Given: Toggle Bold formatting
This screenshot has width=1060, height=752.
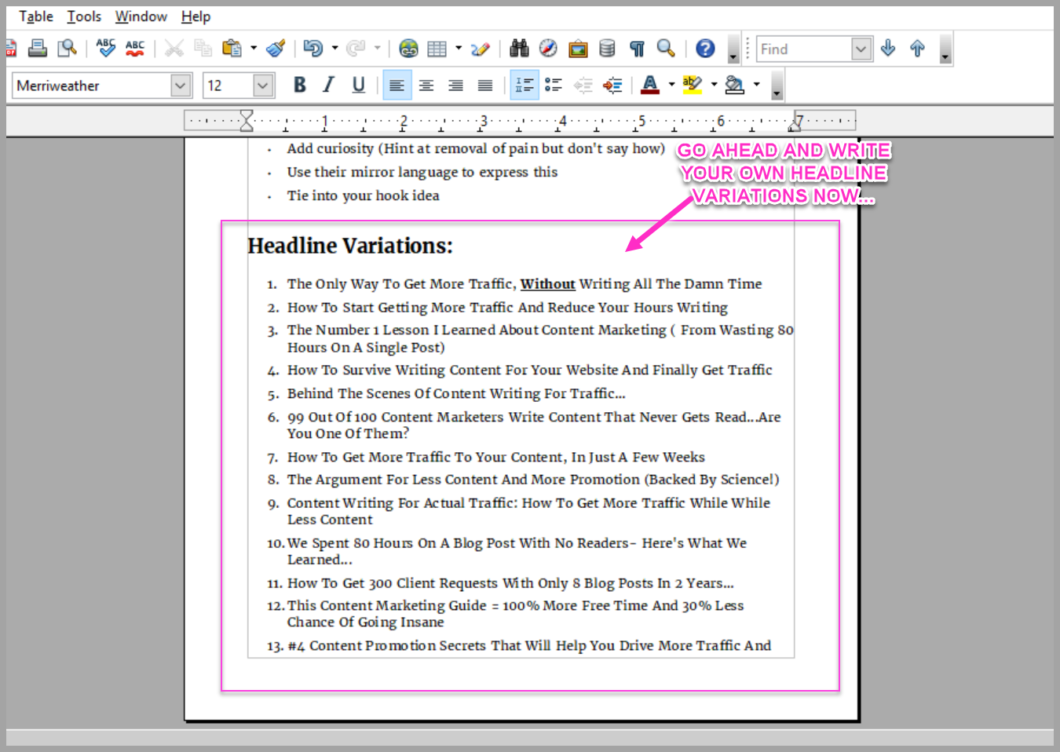Looking at the screenshot, I should (x=299, y=85).
